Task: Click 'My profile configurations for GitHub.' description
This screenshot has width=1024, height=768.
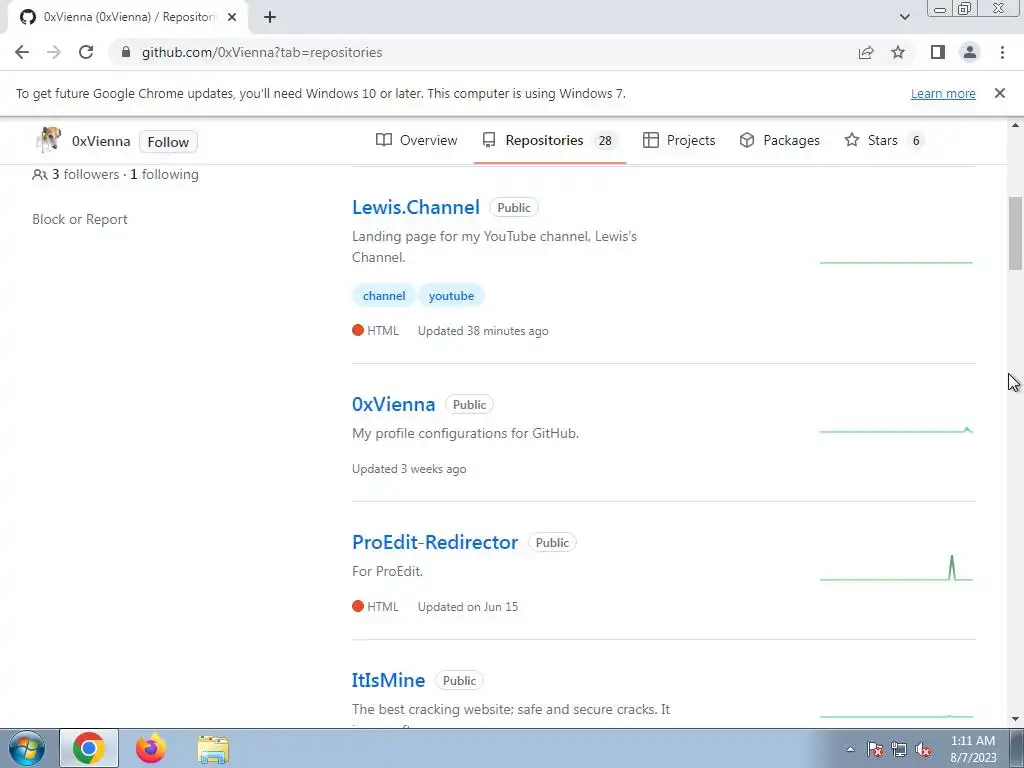Action: 466,434
